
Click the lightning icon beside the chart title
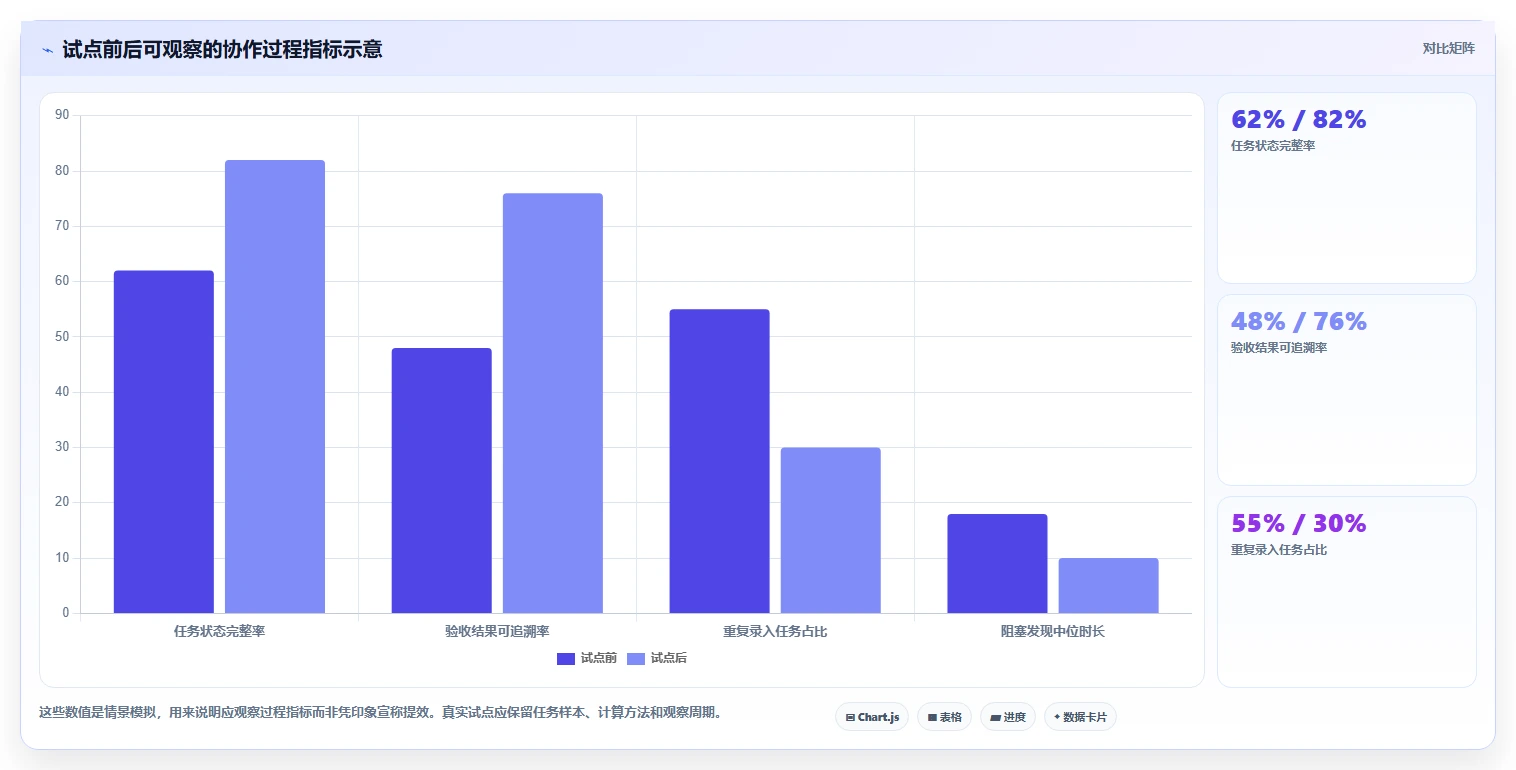[47, 50]
